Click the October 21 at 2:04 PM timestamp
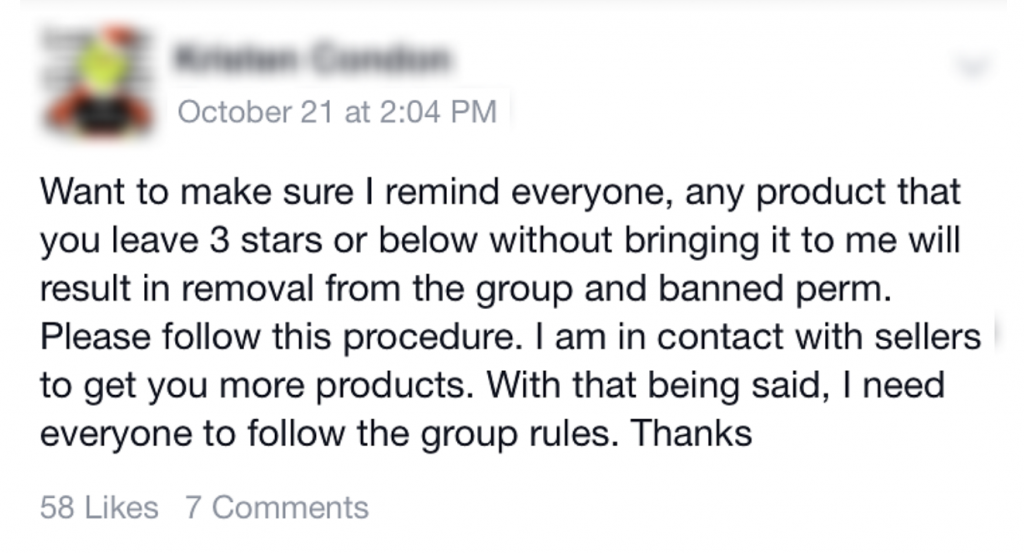Viewport: 1024px width, 553px height. 337,111
